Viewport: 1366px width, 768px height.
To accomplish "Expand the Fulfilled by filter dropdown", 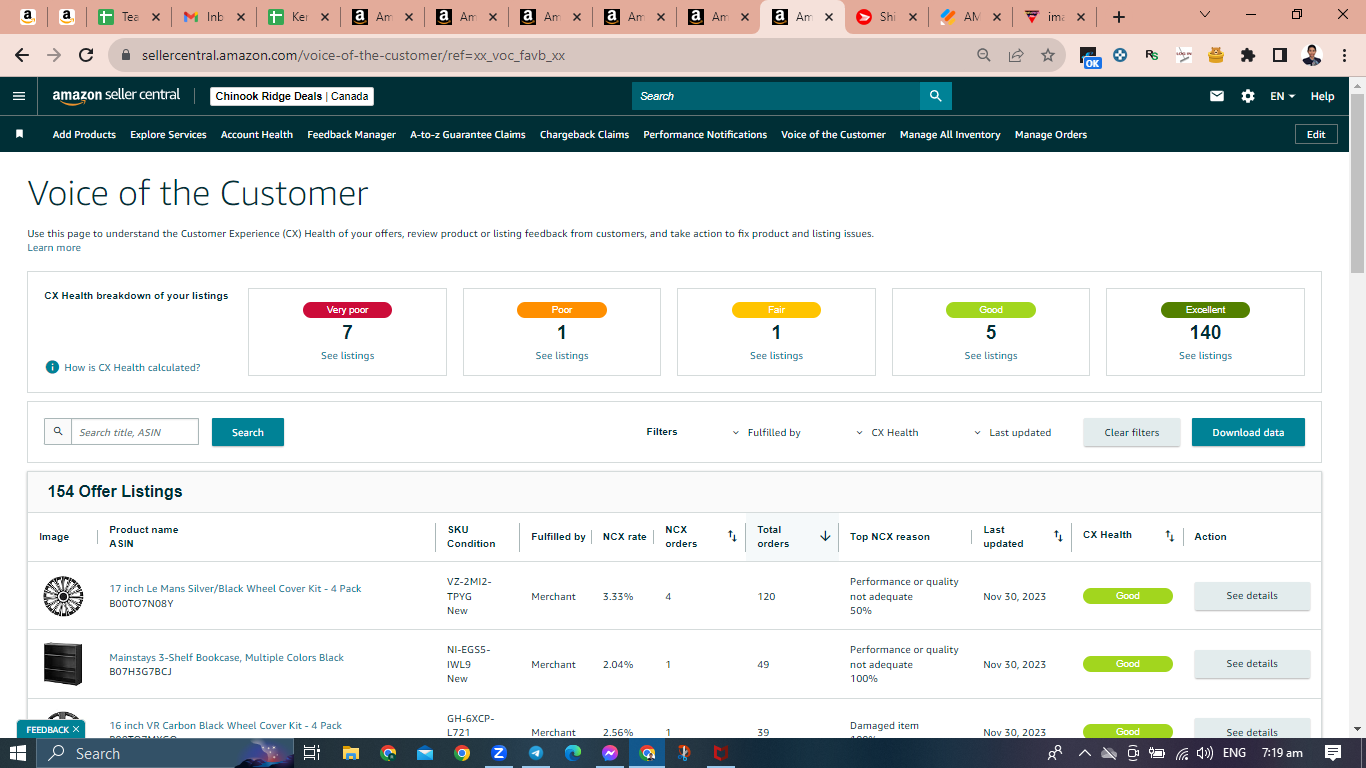I will click(766, 432).
